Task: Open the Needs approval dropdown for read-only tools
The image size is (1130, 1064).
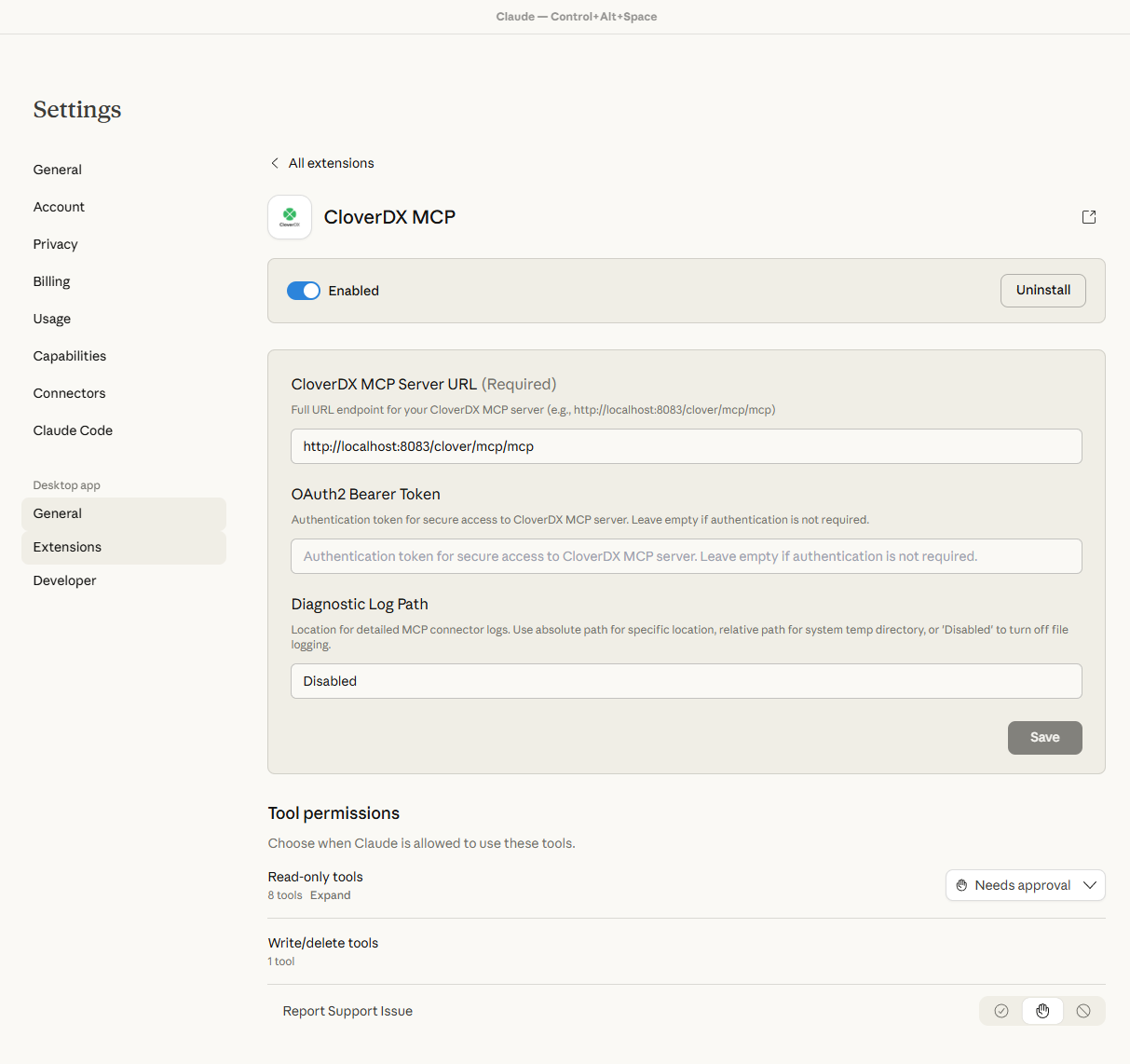Action: tap(1025, 885)
